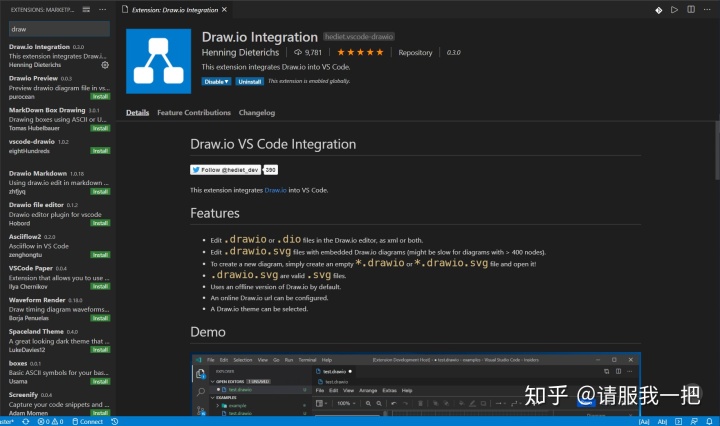Install boxes extension by Usama
This screenshot has height=426, width=720.
(x=100, y=381)
